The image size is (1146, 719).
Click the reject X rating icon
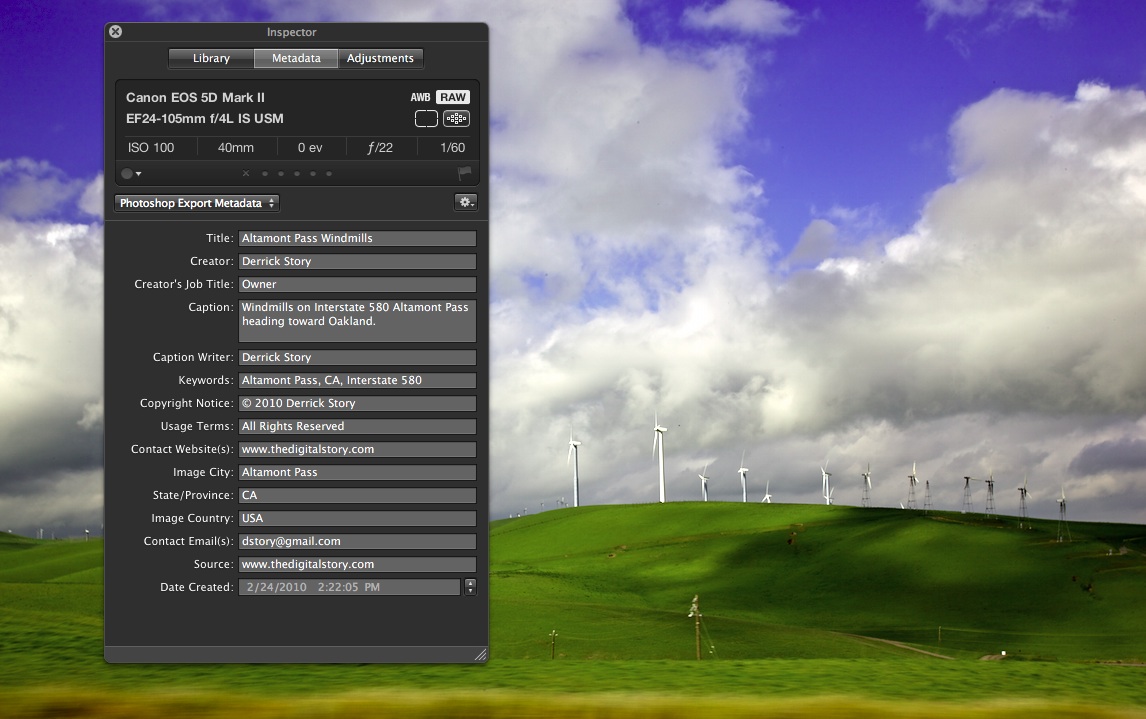pos(246,174)
